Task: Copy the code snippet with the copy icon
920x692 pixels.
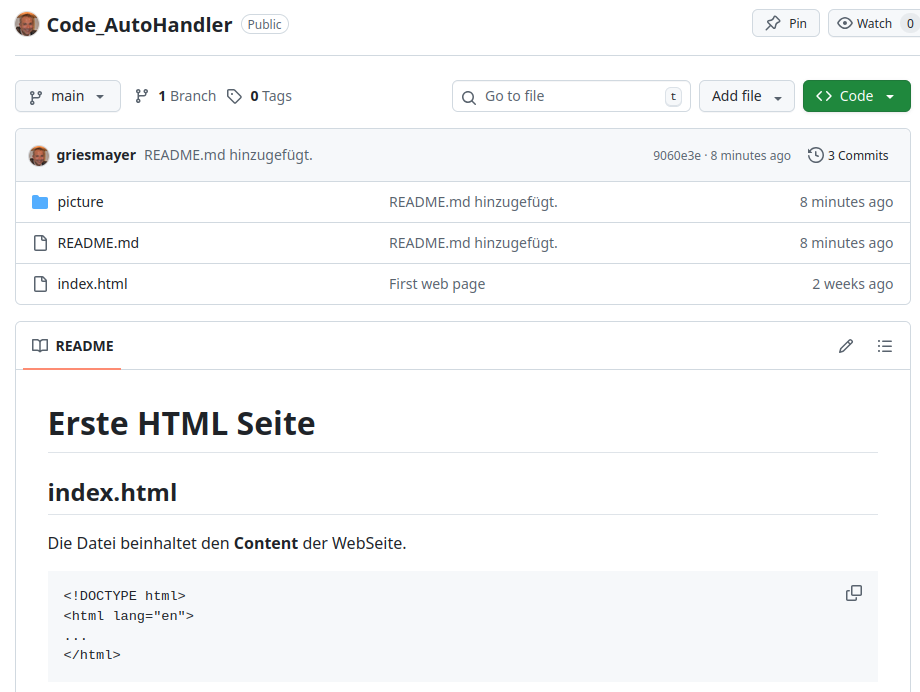Action: pyautogui.click(x=853, y=593)
